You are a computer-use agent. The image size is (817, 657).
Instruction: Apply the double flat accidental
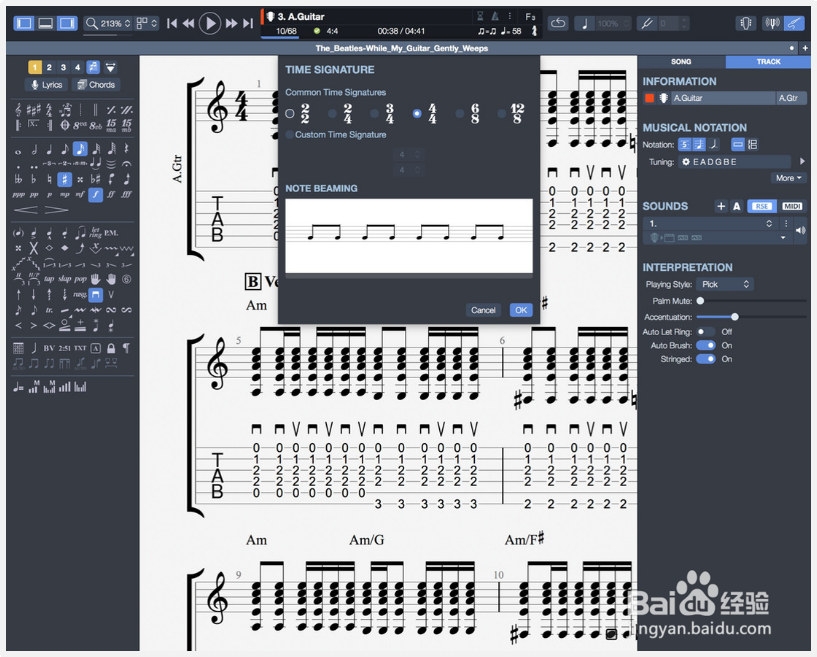(18, 179)
